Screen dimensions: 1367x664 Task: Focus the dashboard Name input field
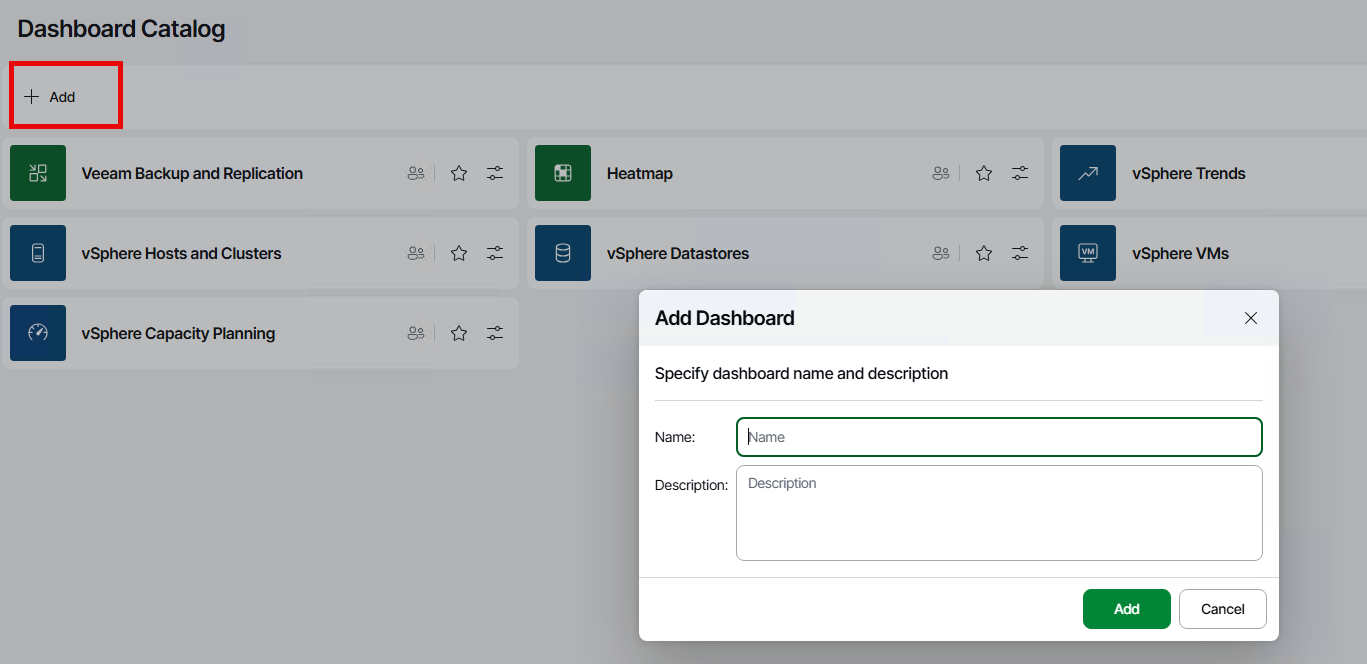click(999, 437)
